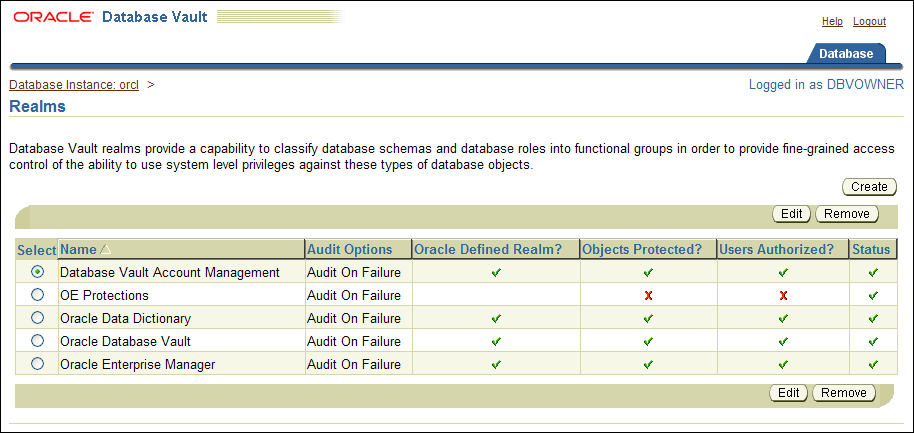This screenshot has width=914, height=433.
Task: Click Status checkmark for OE Protections row
Action: pyautogui.click(x=873, y=295)
